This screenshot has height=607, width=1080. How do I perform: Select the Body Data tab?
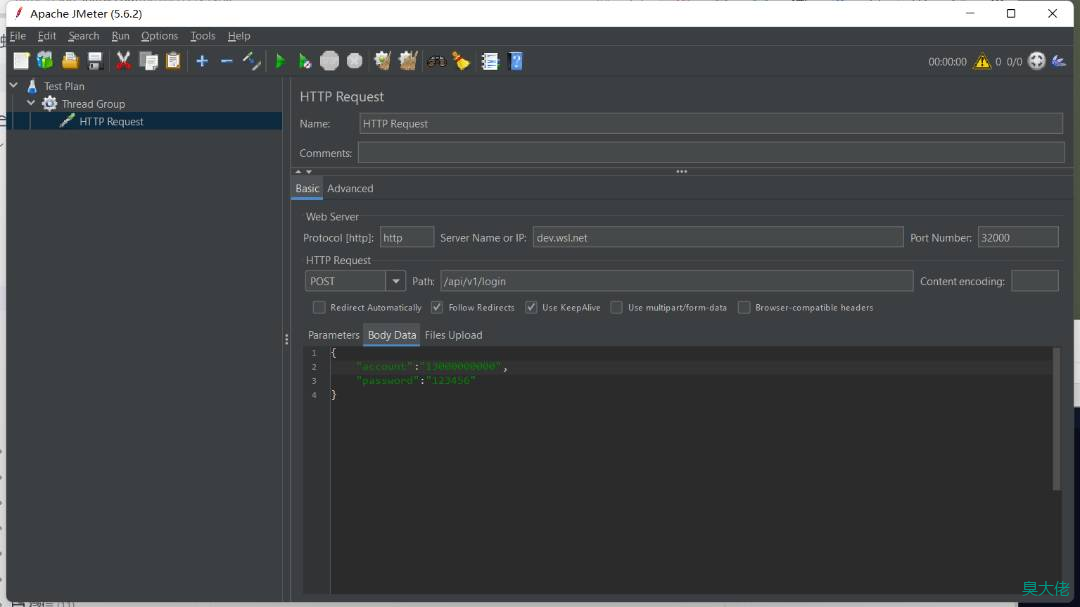pyautogui.click(x=392, y=335)
